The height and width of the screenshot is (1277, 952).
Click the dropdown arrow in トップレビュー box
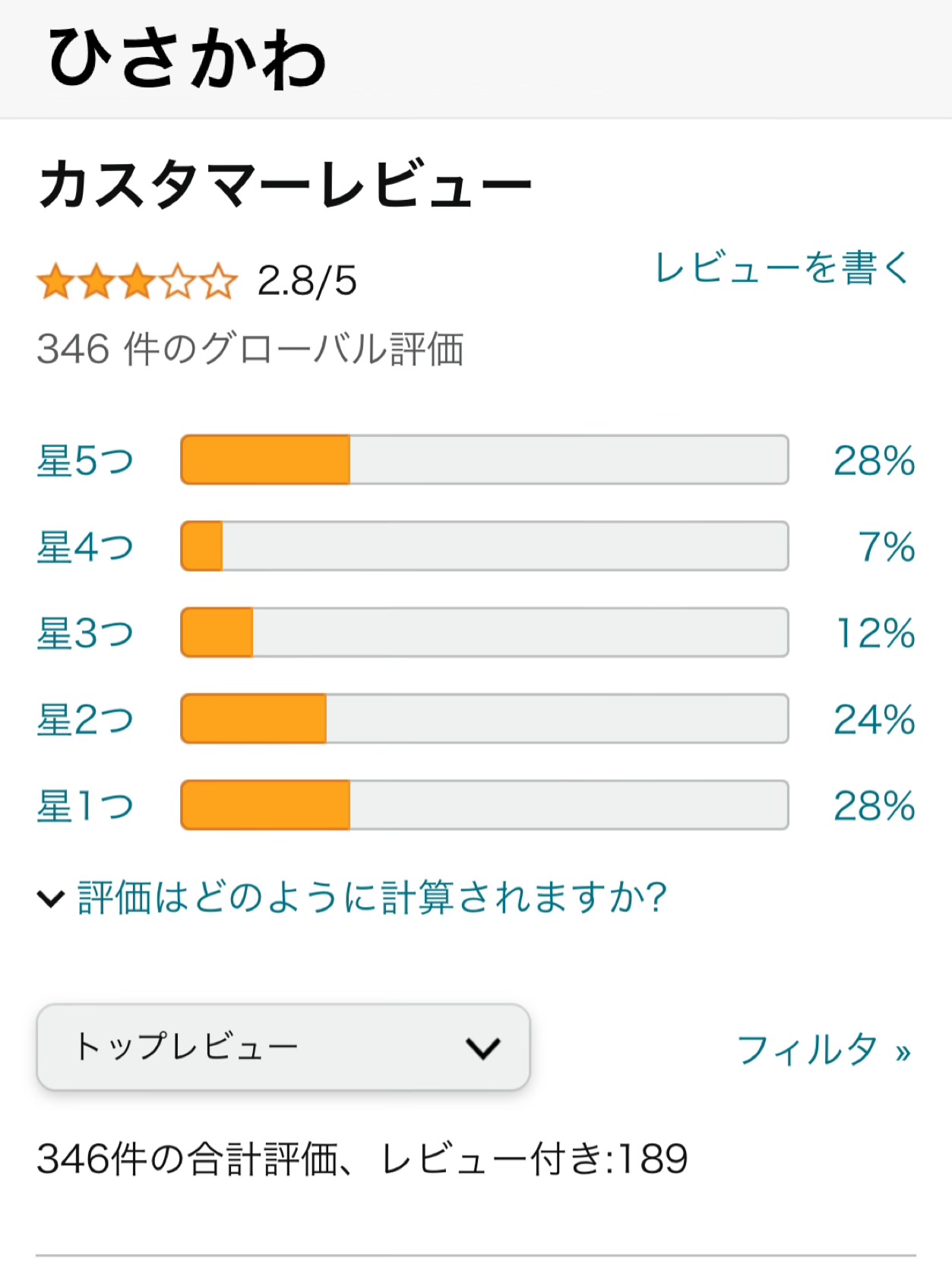click(483, 1049)
